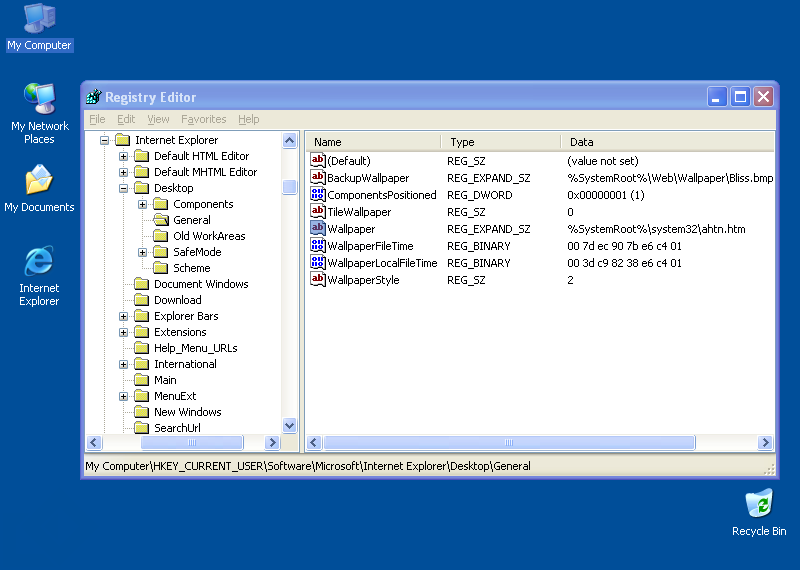800x570 pixels.
Task: Click the Scheme key folder icon
Action: click(161, 268)
